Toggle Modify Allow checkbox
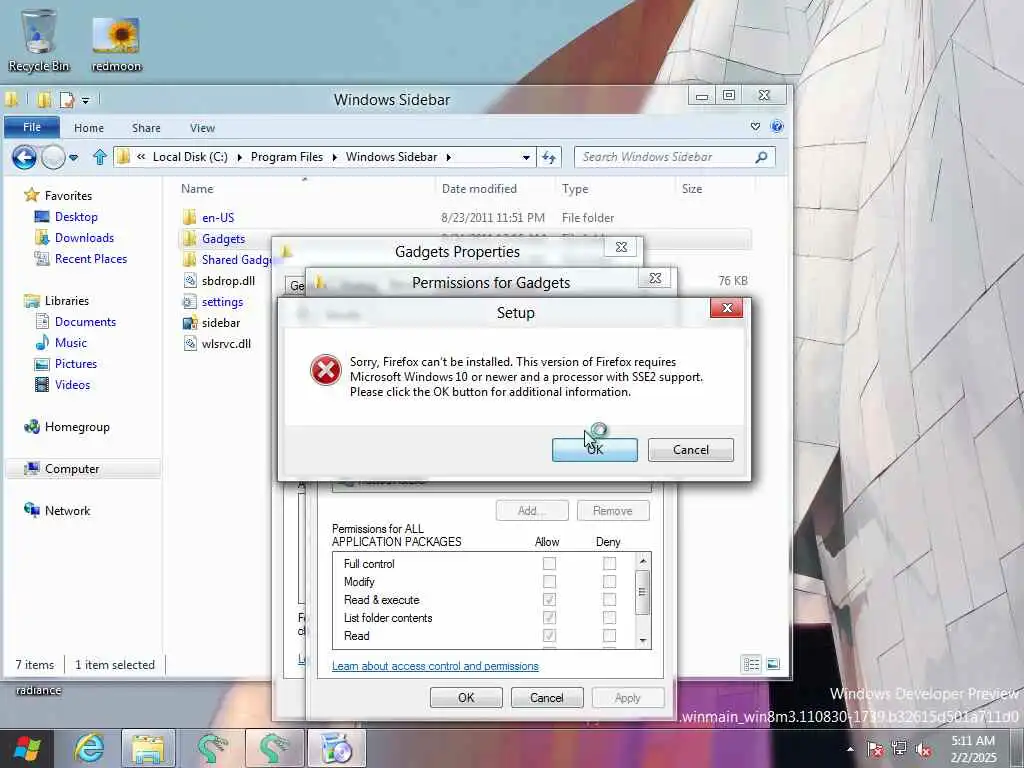This screenshot has height=768, width=1024. 549,581
